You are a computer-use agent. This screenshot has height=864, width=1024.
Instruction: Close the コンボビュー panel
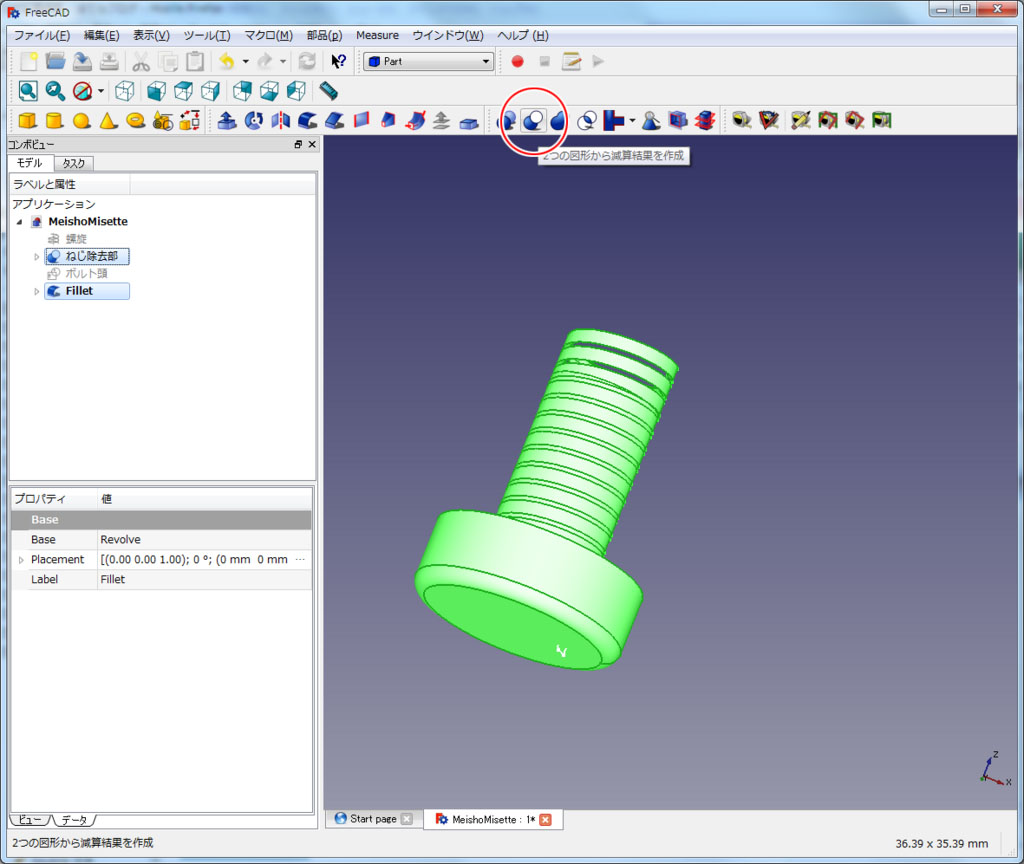pos(312,144)
